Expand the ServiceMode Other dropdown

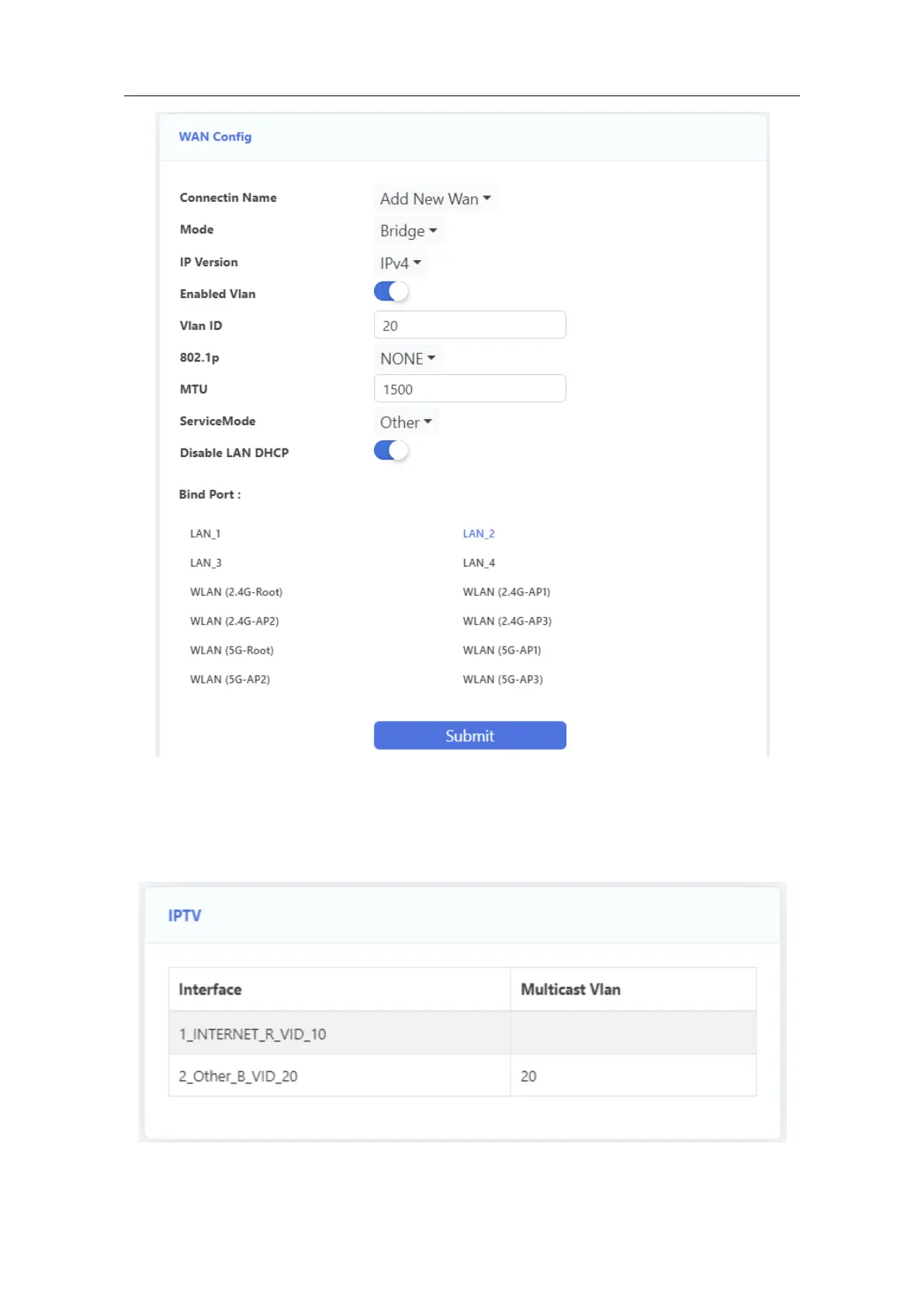point(405,422)
